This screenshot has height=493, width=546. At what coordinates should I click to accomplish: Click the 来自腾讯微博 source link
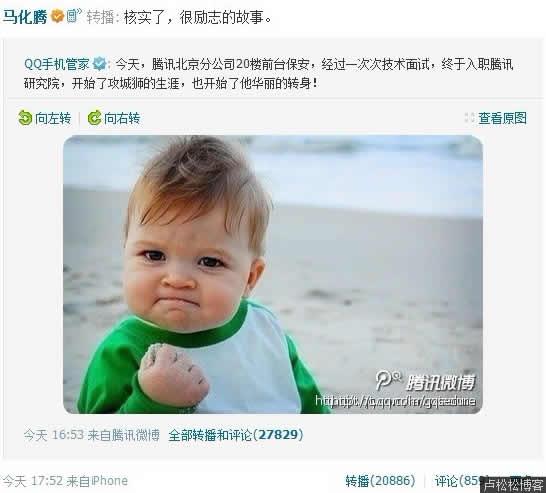124,435
